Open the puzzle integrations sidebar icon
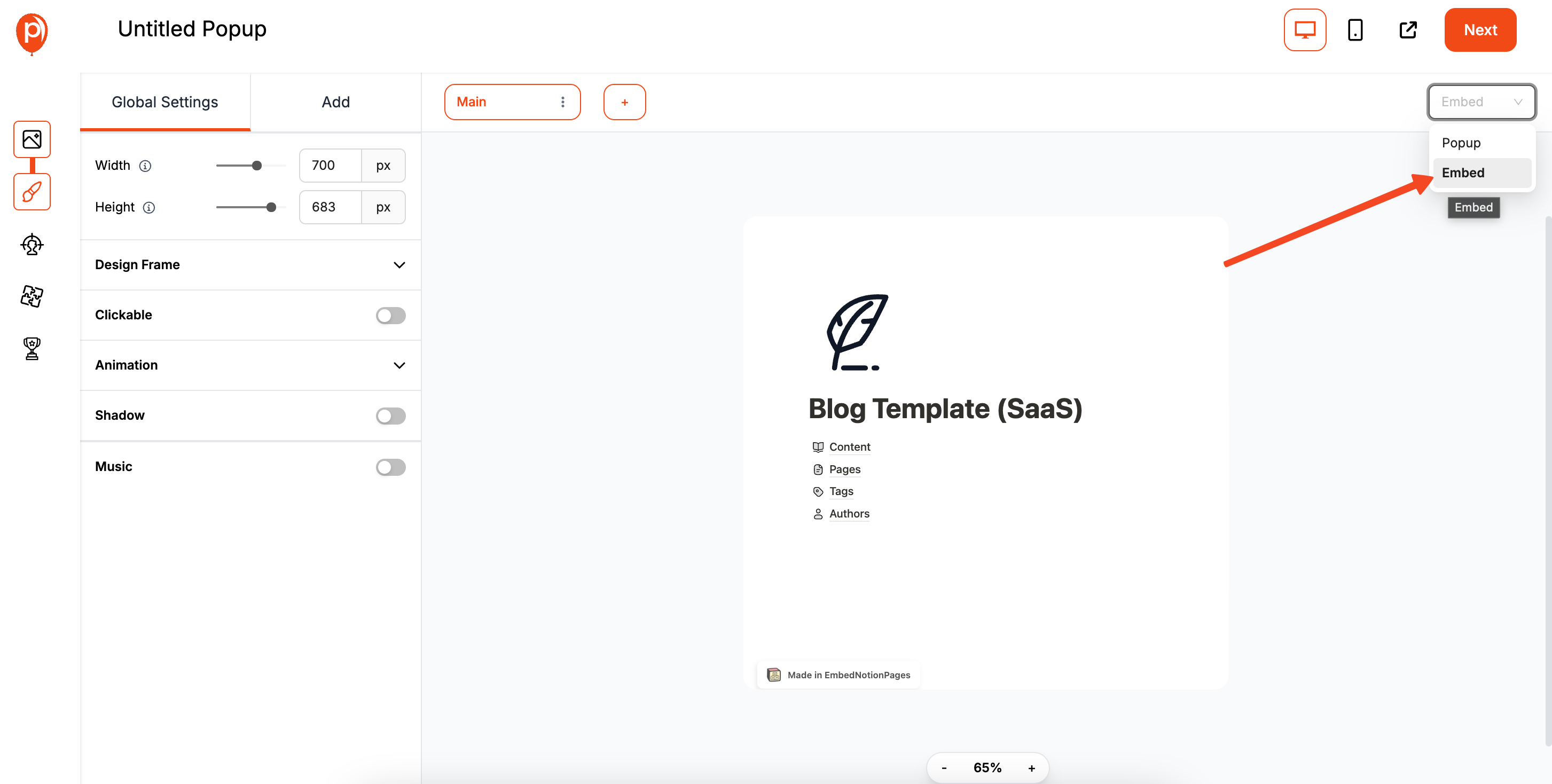The image size is (1552, 784). coord(32,296)
